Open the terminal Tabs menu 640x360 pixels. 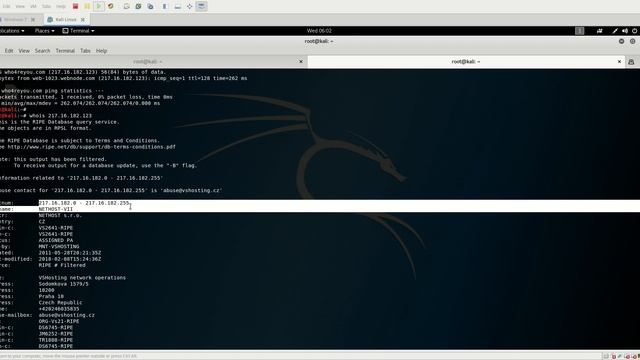pyautogui.click(x=85, y=51)
